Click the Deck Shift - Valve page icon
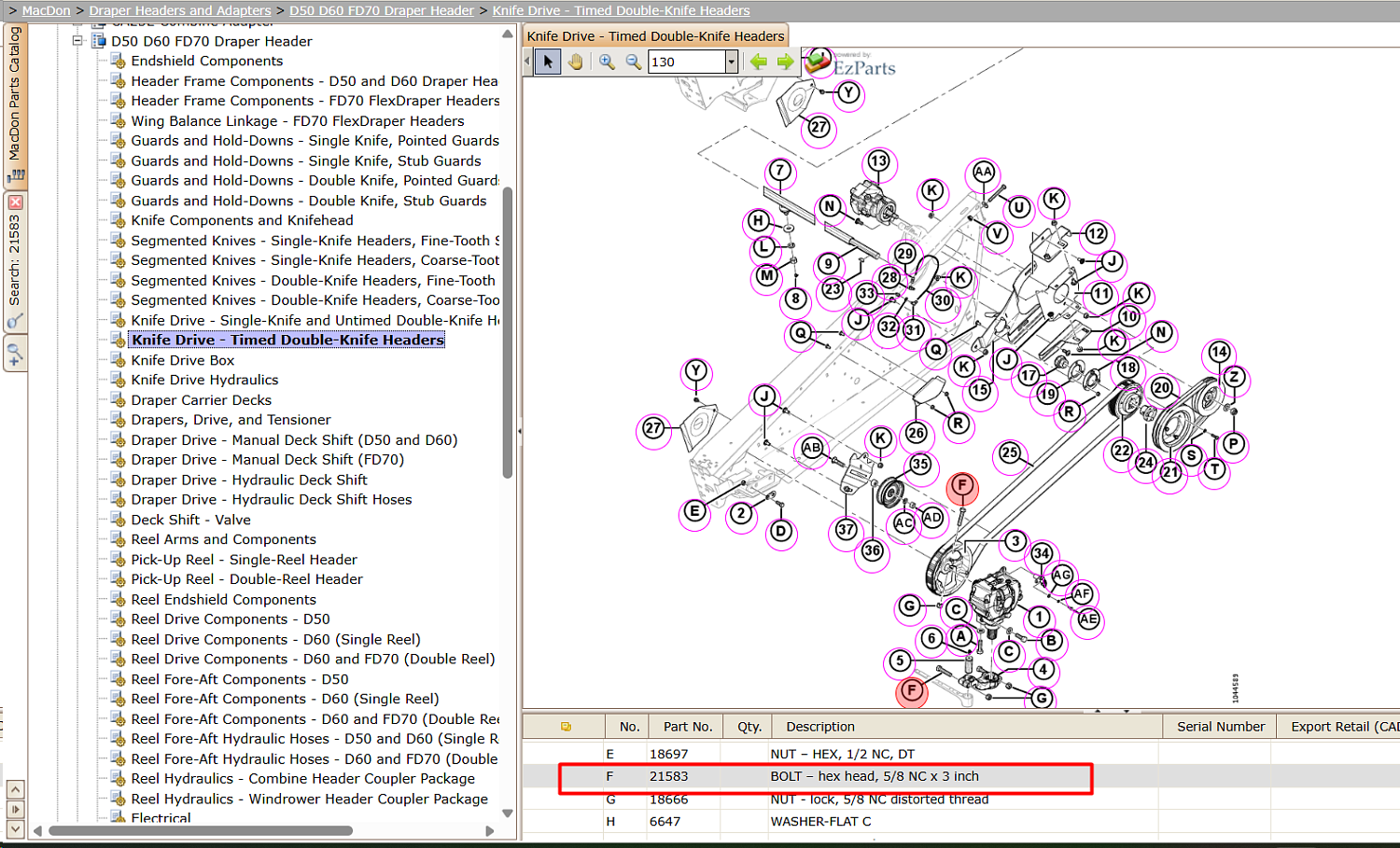Image resolution: width=1400 pixels, height=848 pixels. (x=119, y=520)
